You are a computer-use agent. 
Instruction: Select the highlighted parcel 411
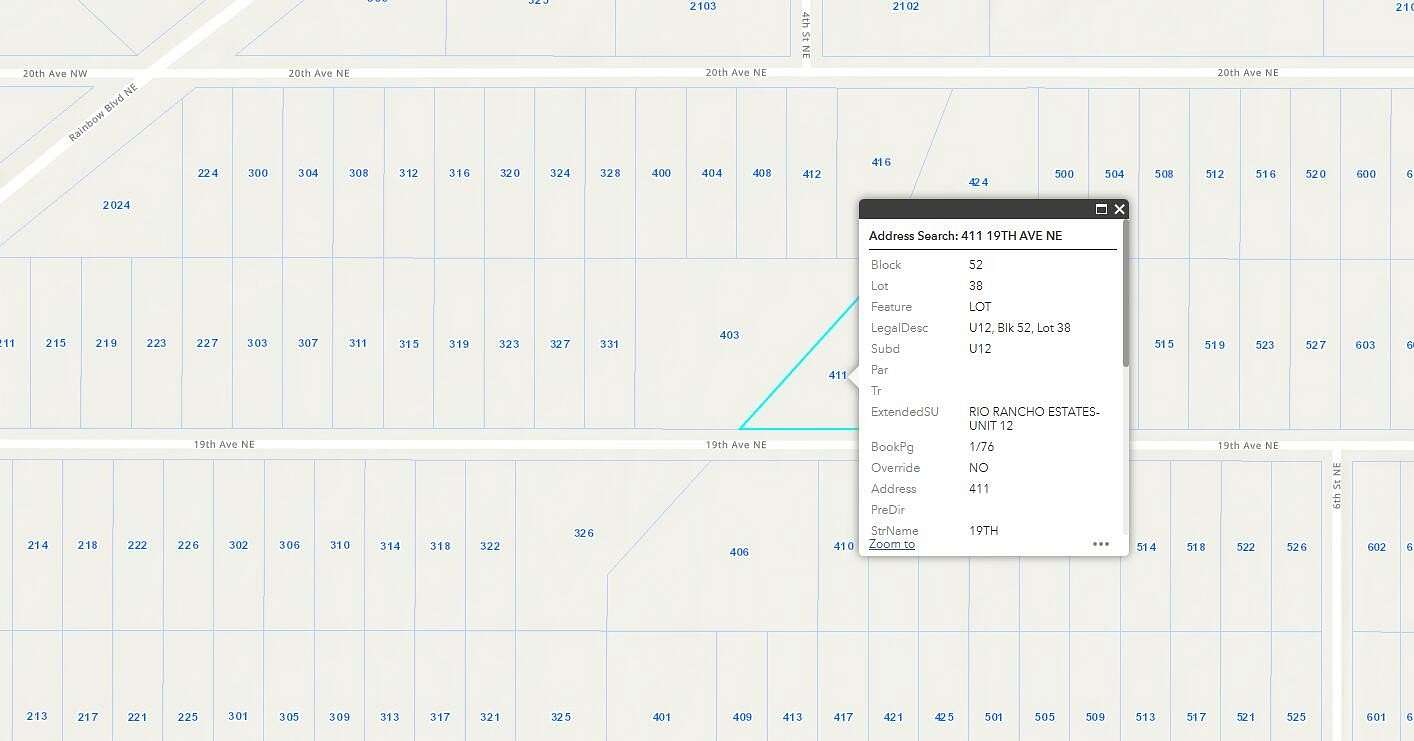click(837, 375)
